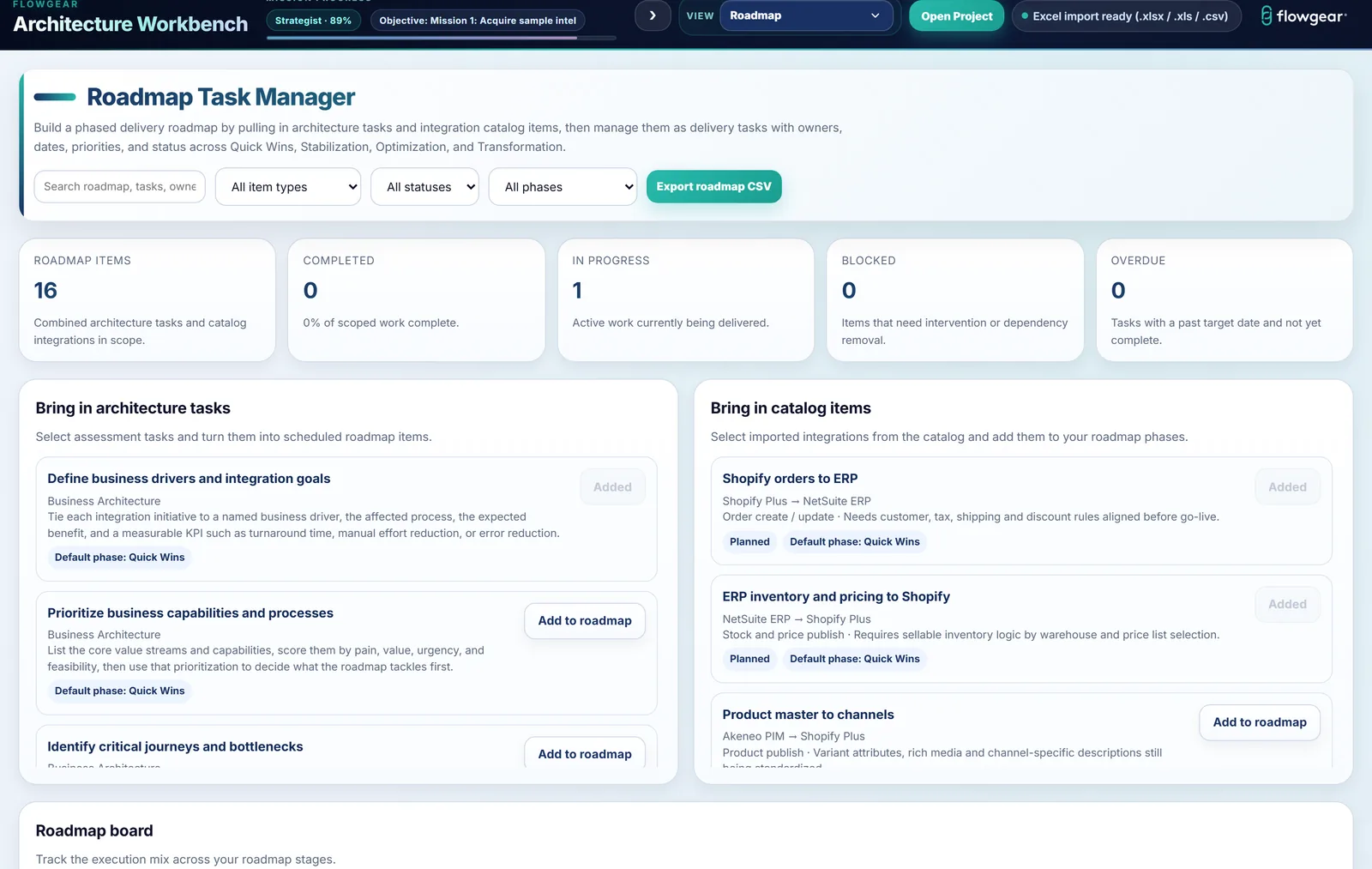Click Default phase tag under ERP inventory and pricing
The image size is (1372, 869).
(x=855, y=659)
